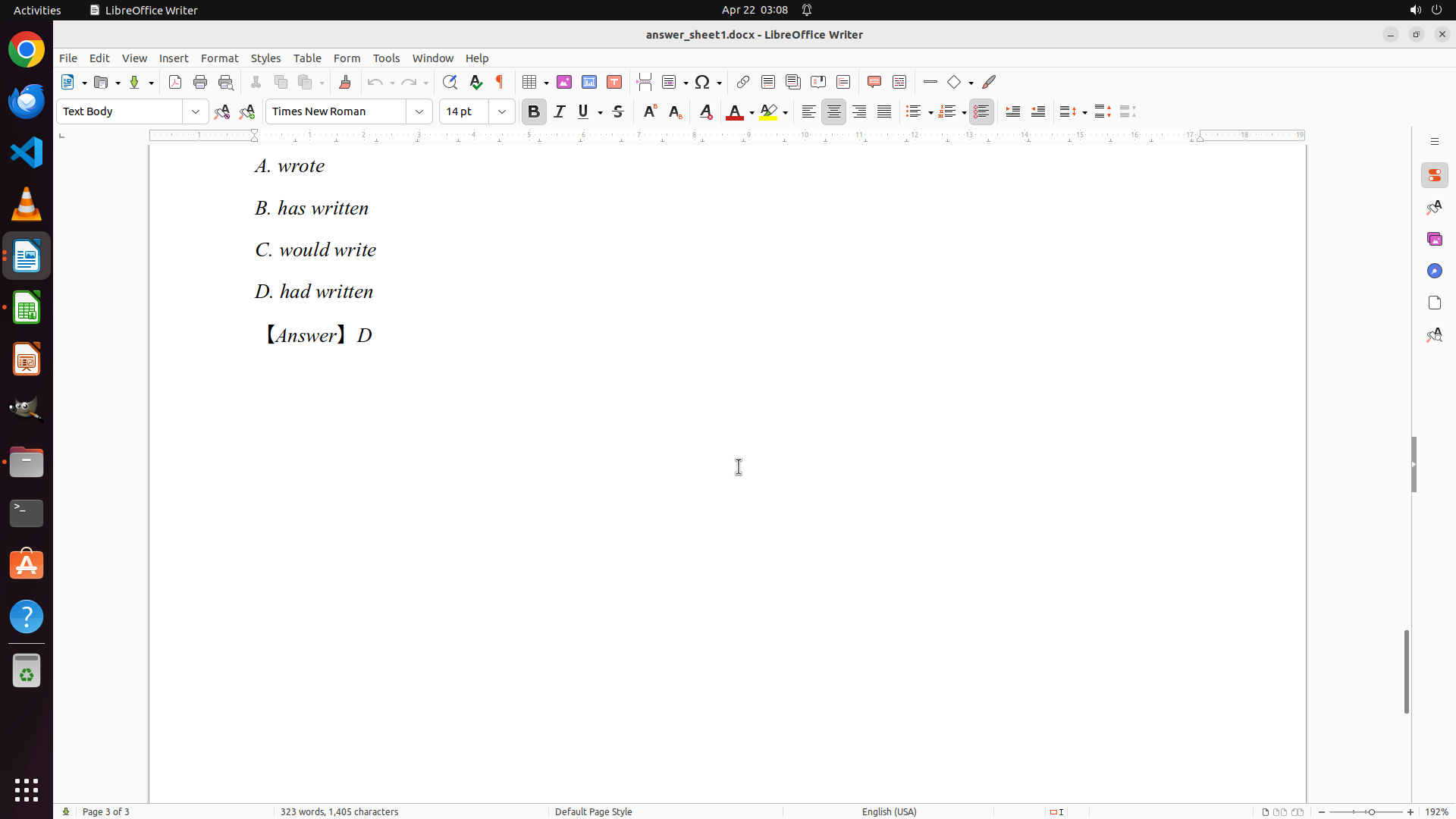Open the sidebar Gallery panel icon

(1434, 239)
